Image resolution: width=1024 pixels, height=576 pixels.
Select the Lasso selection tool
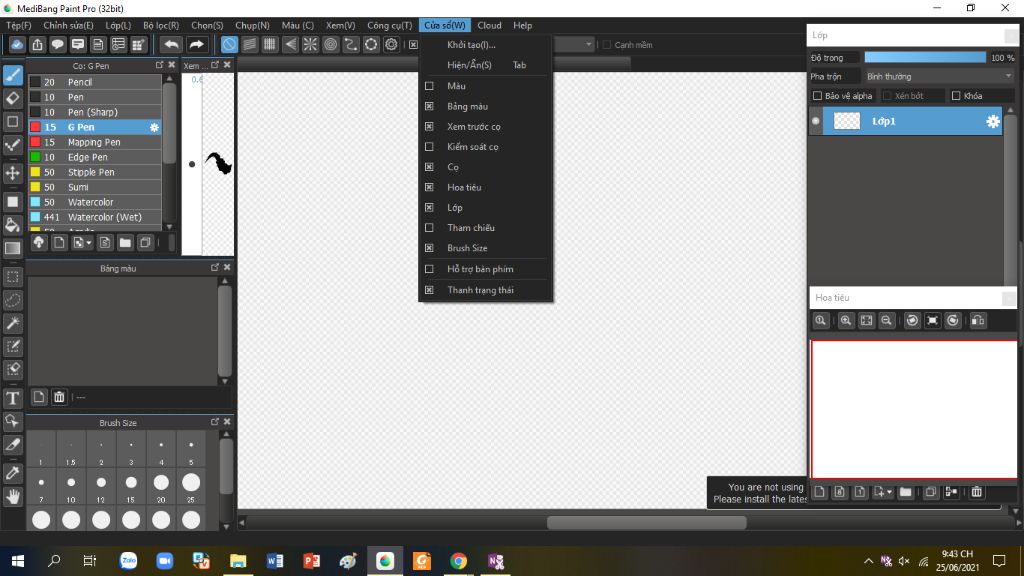pos(12,300)
